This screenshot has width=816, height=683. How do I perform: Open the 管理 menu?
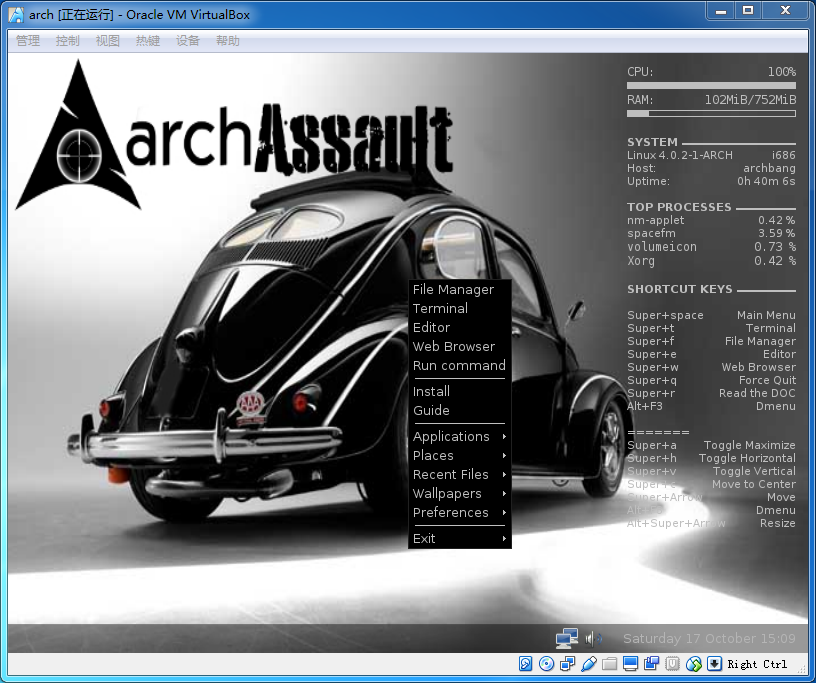pyautogui.click(x=28, y=41)
